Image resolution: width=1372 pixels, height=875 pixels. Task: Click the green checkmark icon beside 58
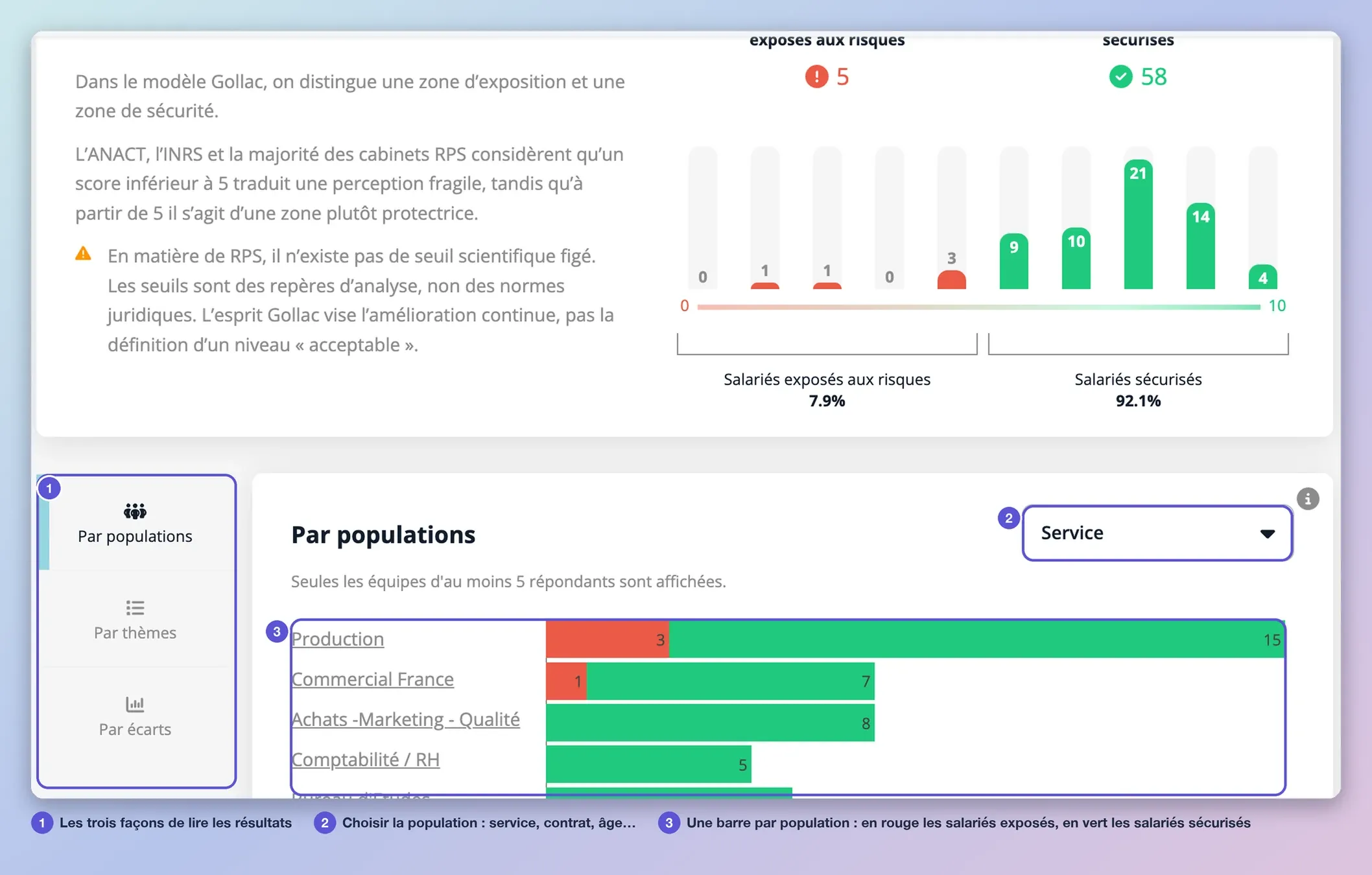(1120, 76)
